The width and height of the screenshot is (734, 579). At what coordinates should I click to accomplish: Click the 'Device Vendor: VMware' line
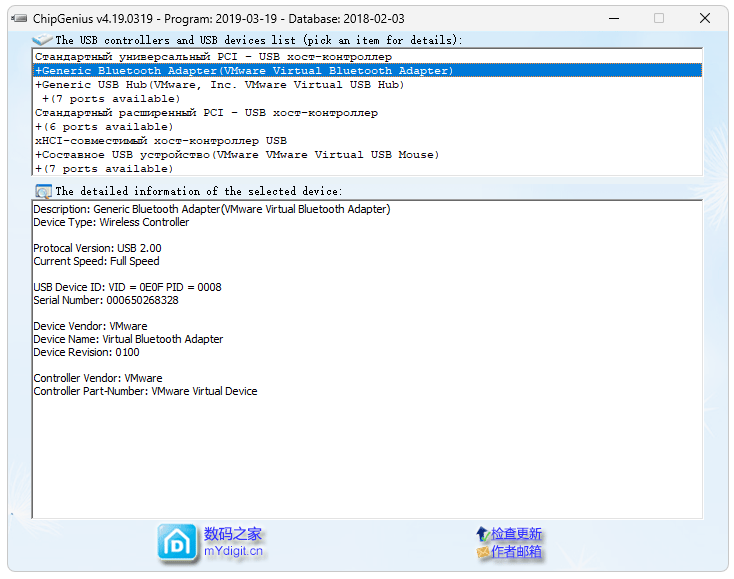[x=90, y=326]
